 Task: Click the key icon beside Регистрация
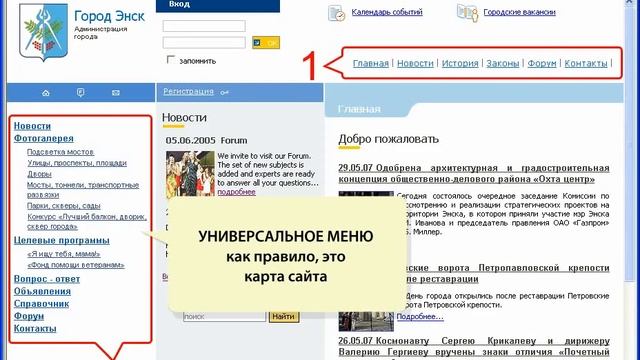(x=224, y=93)
